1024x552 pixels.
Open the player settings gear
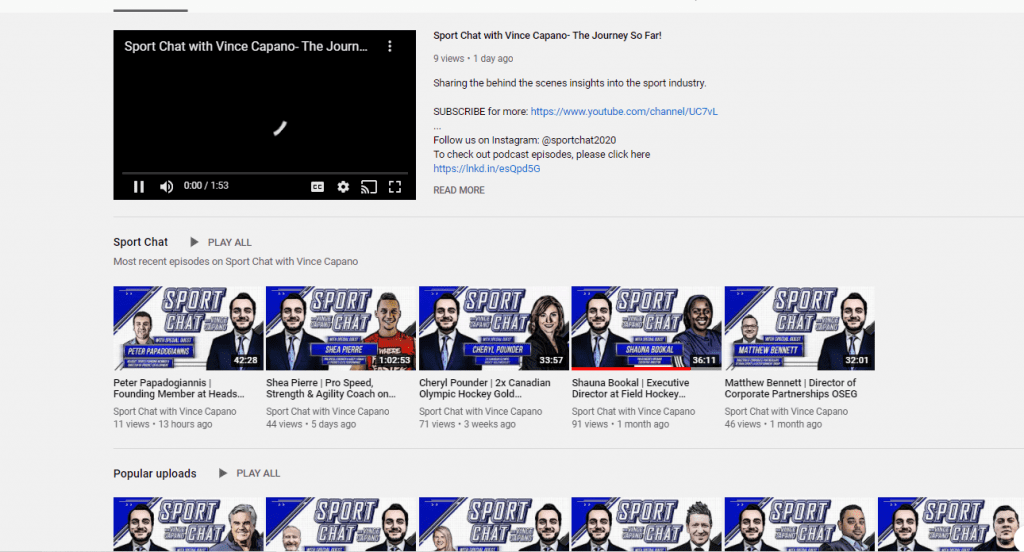pyautogui.click(x=343, y=187)
